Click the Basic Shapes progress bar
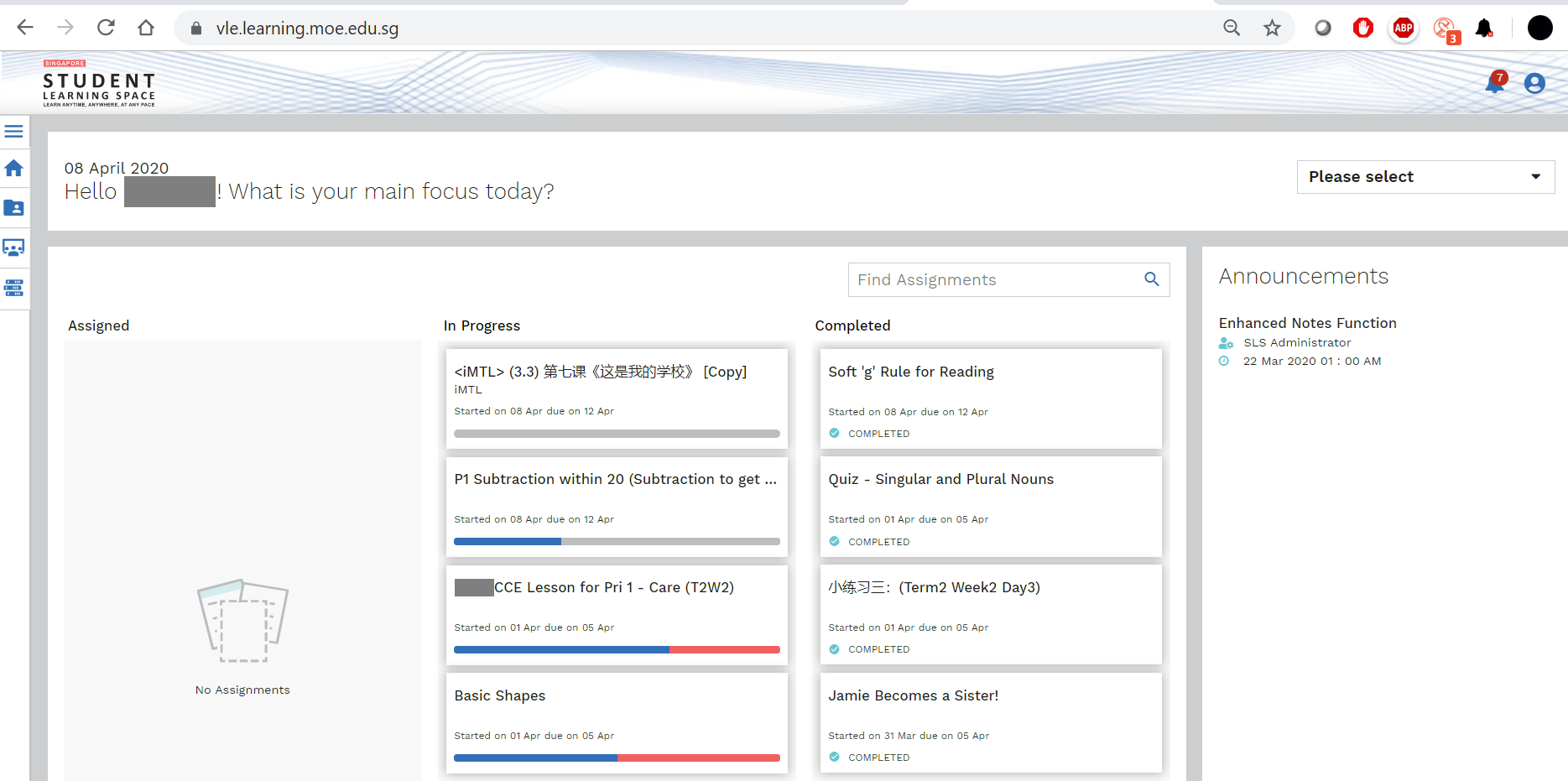 click(x=617, y=758)
